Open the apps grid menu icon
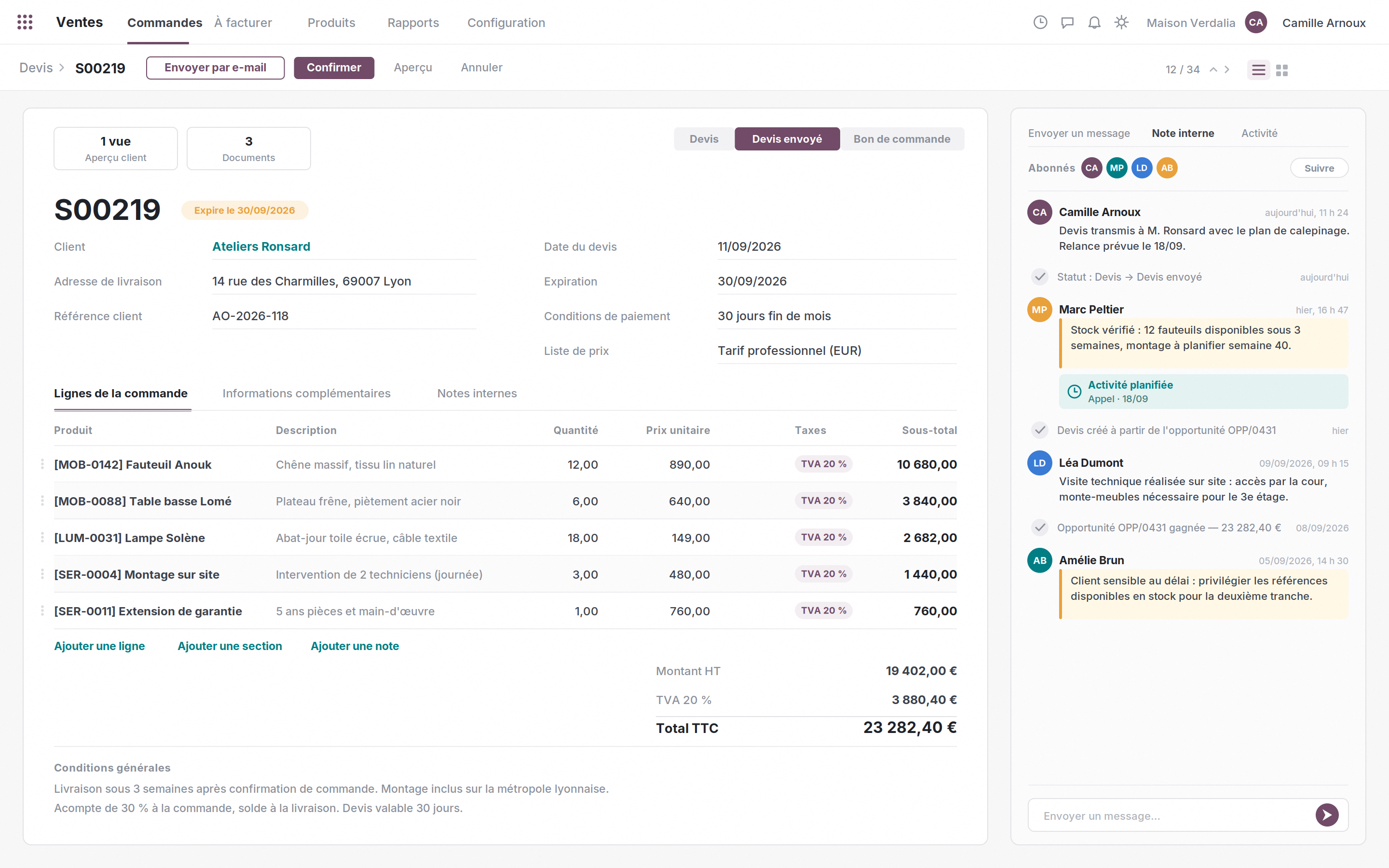 [x=25, y=22]
